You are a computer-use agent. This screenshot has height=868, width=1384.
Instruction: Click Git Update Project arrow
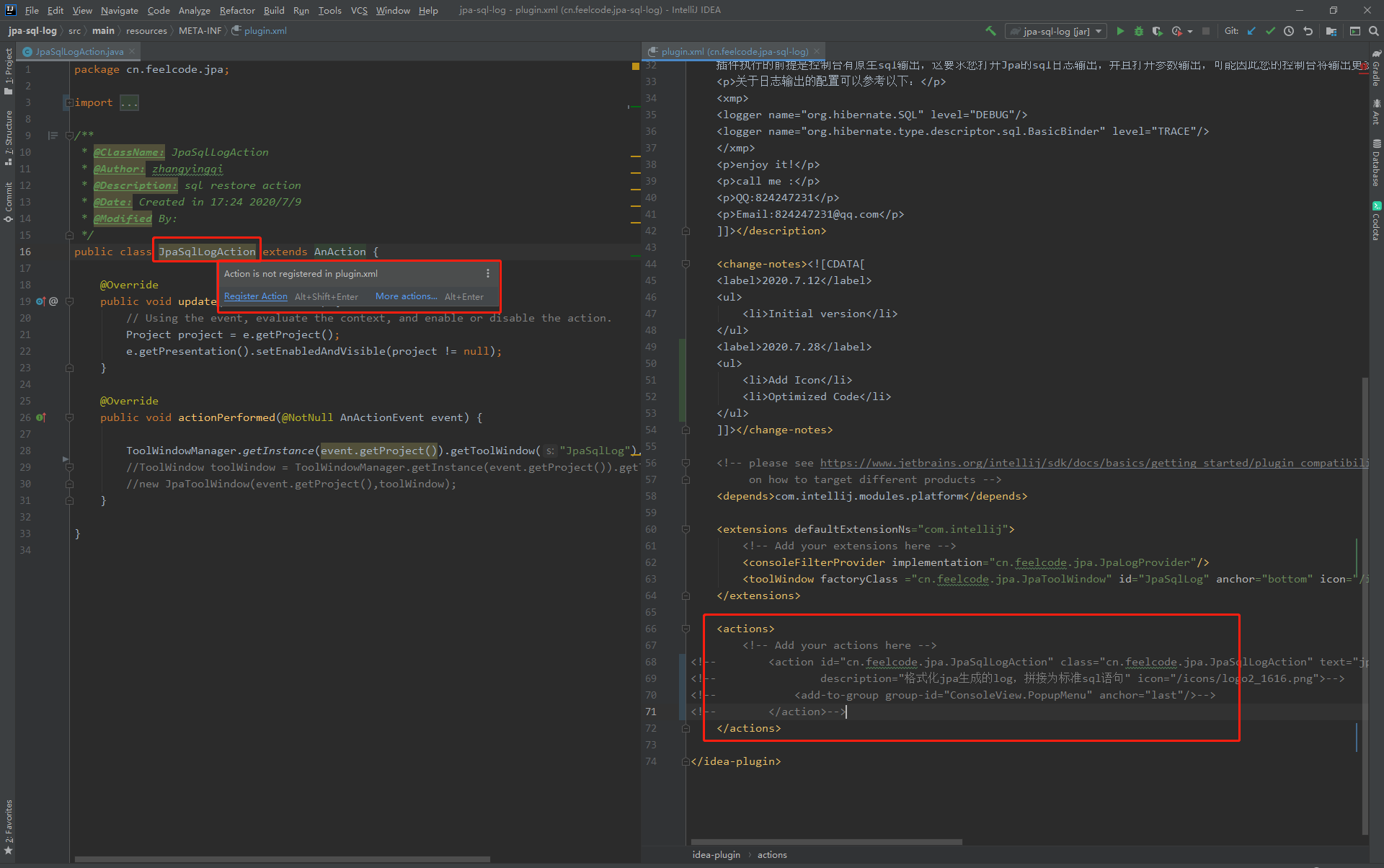point(1251,31)
